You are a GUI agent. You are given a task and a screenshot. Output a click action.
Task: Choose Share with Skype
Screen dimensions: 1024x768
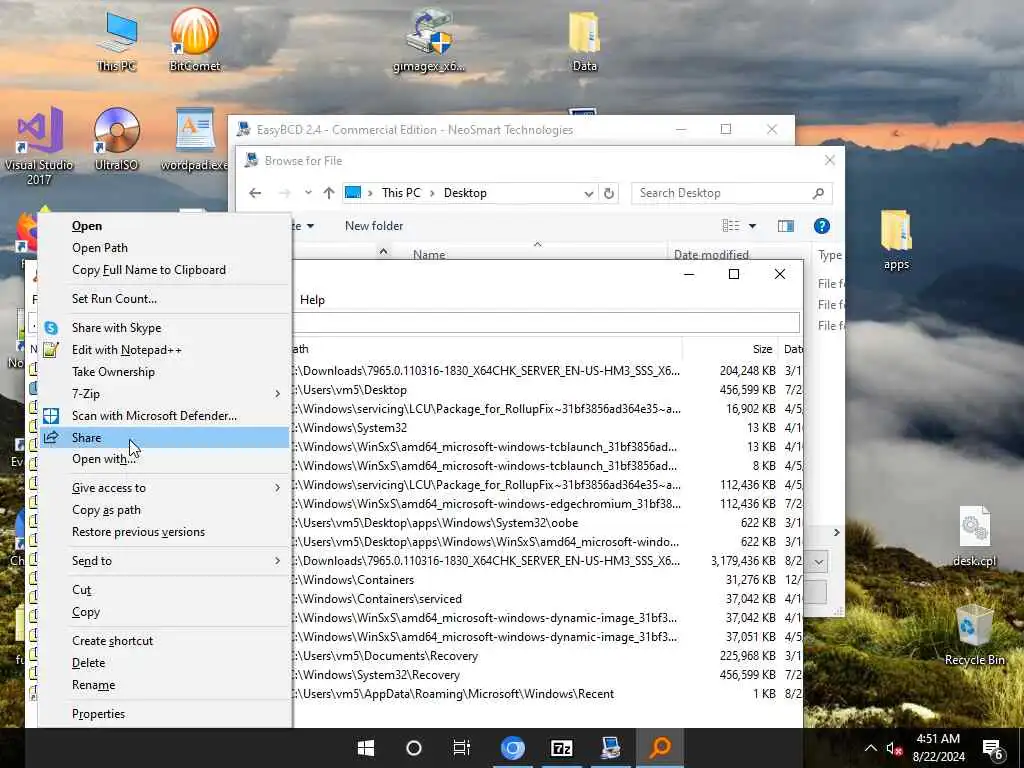point(163,328)
